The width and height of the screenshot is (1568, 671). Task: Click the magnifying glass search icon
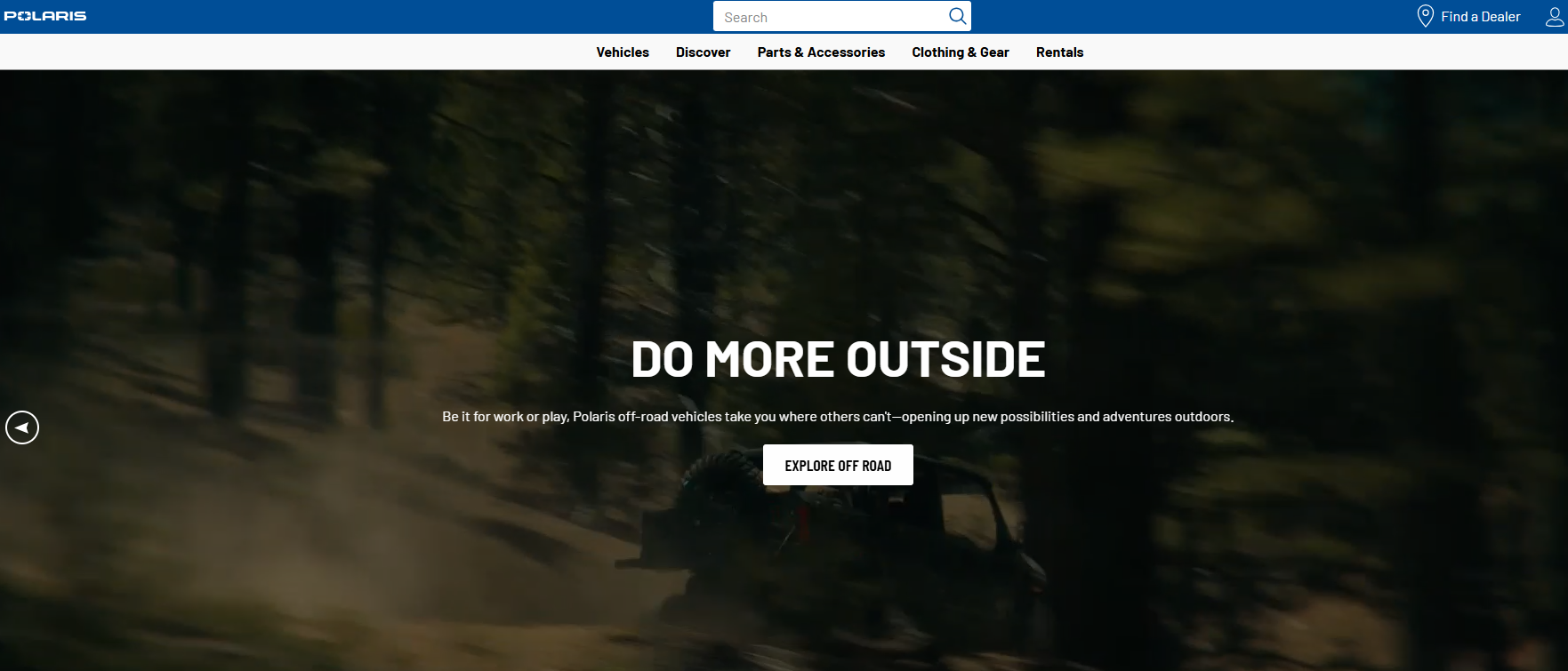[957, 16]
